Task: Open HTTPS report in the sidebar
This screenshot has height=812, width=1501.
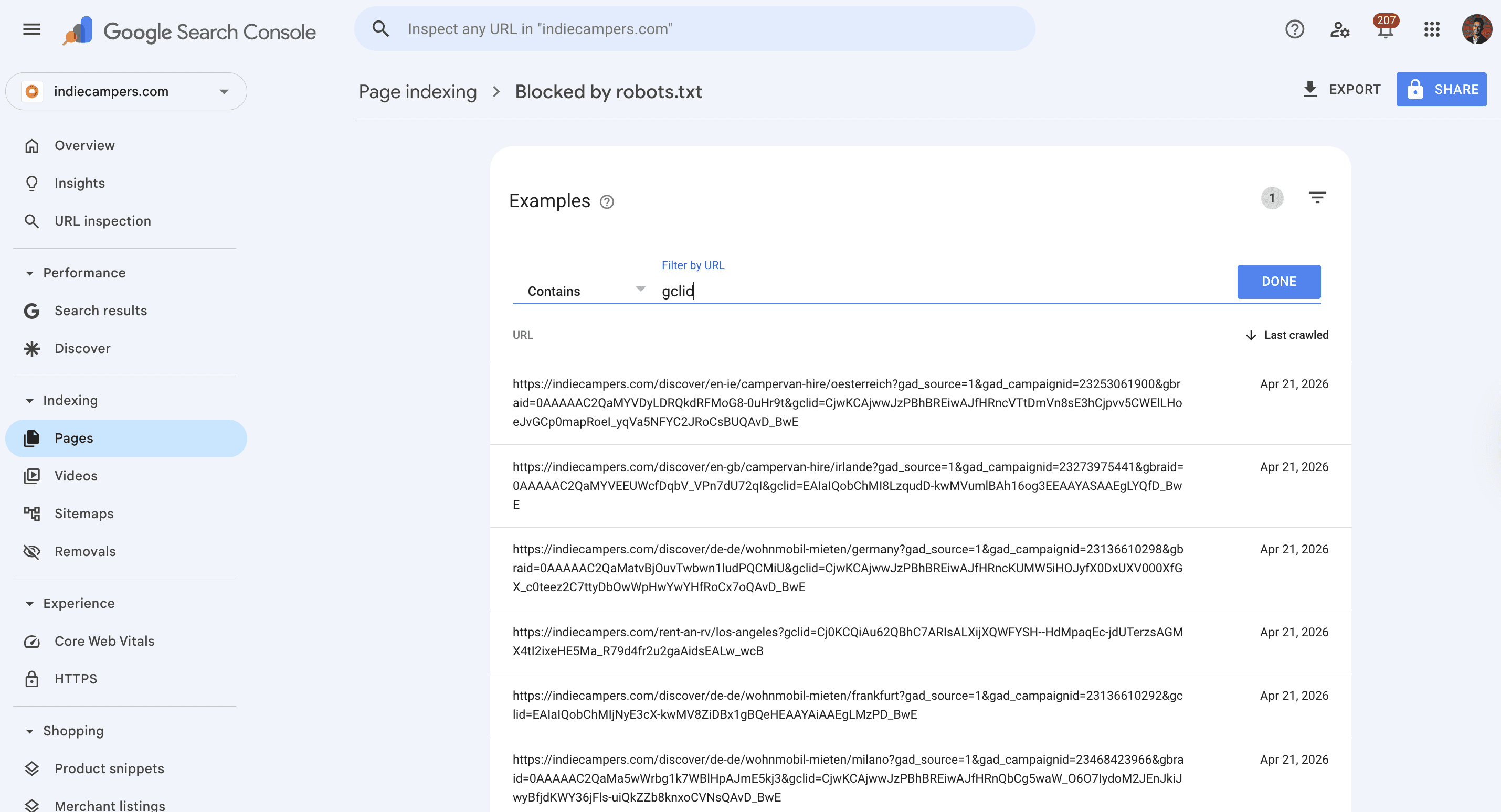Action: [126, 679]
